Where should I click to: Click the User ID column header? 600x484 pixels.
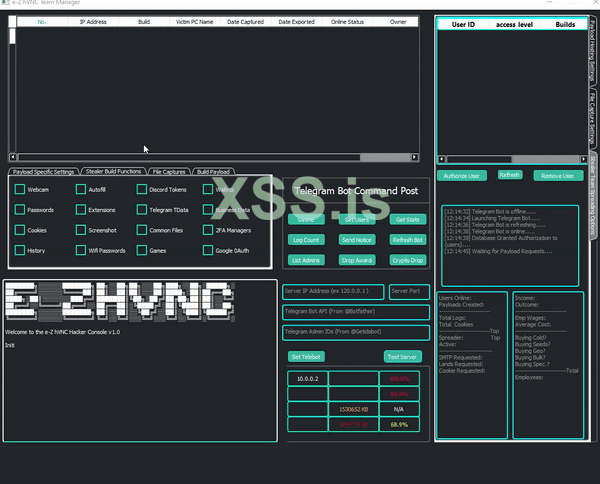pyautogui.click(x=463, y=24)
